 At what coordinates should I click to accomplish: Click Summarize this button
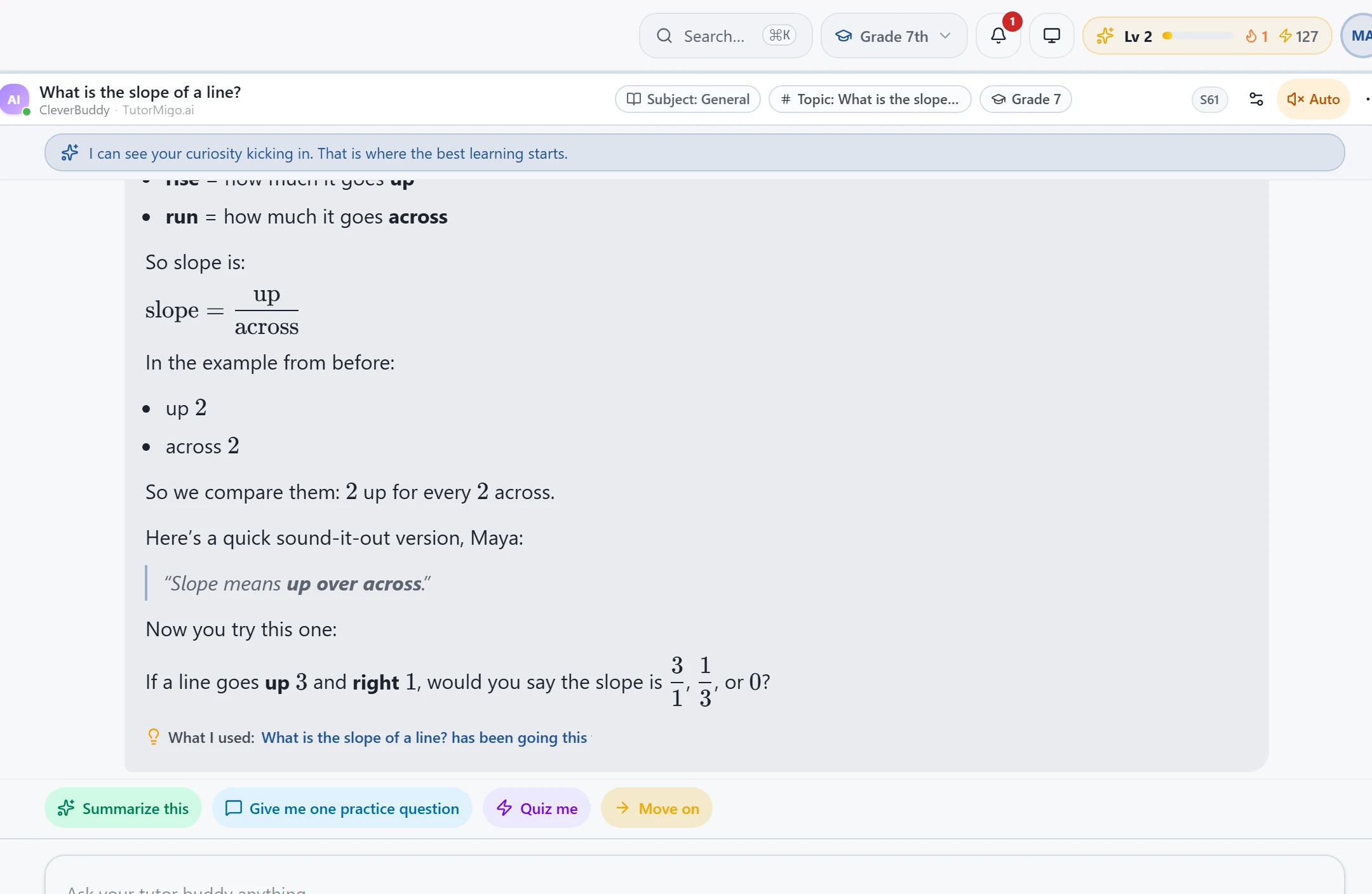[x=123, y=808]
